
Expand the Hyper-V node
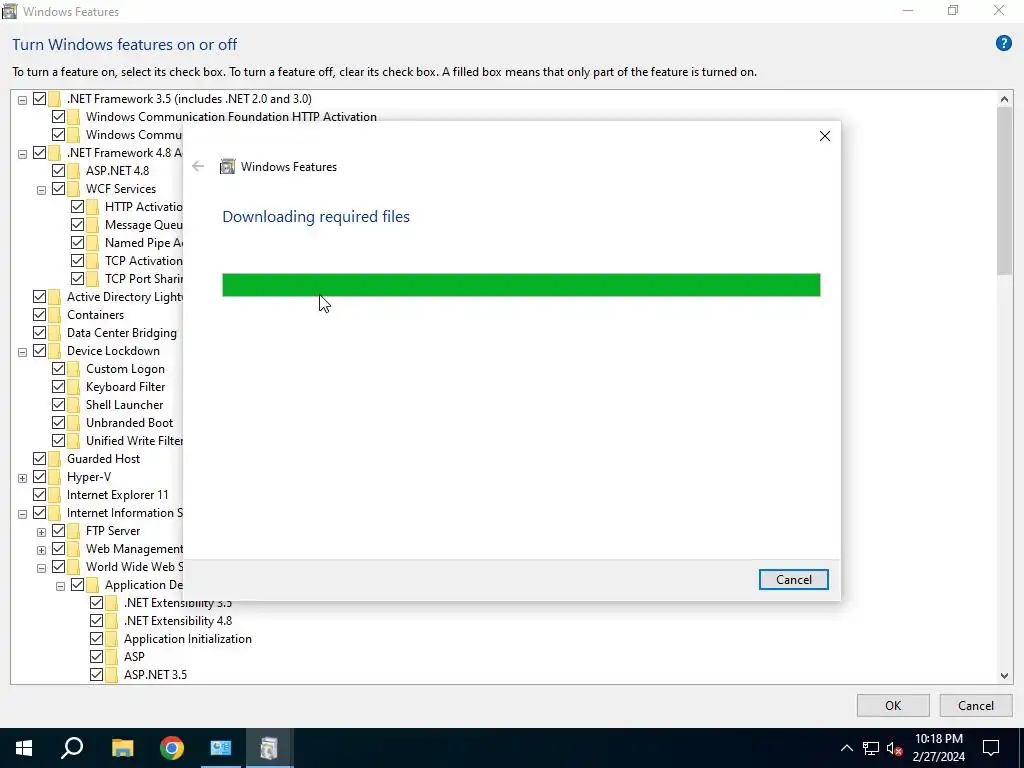(x=22, y=478)
